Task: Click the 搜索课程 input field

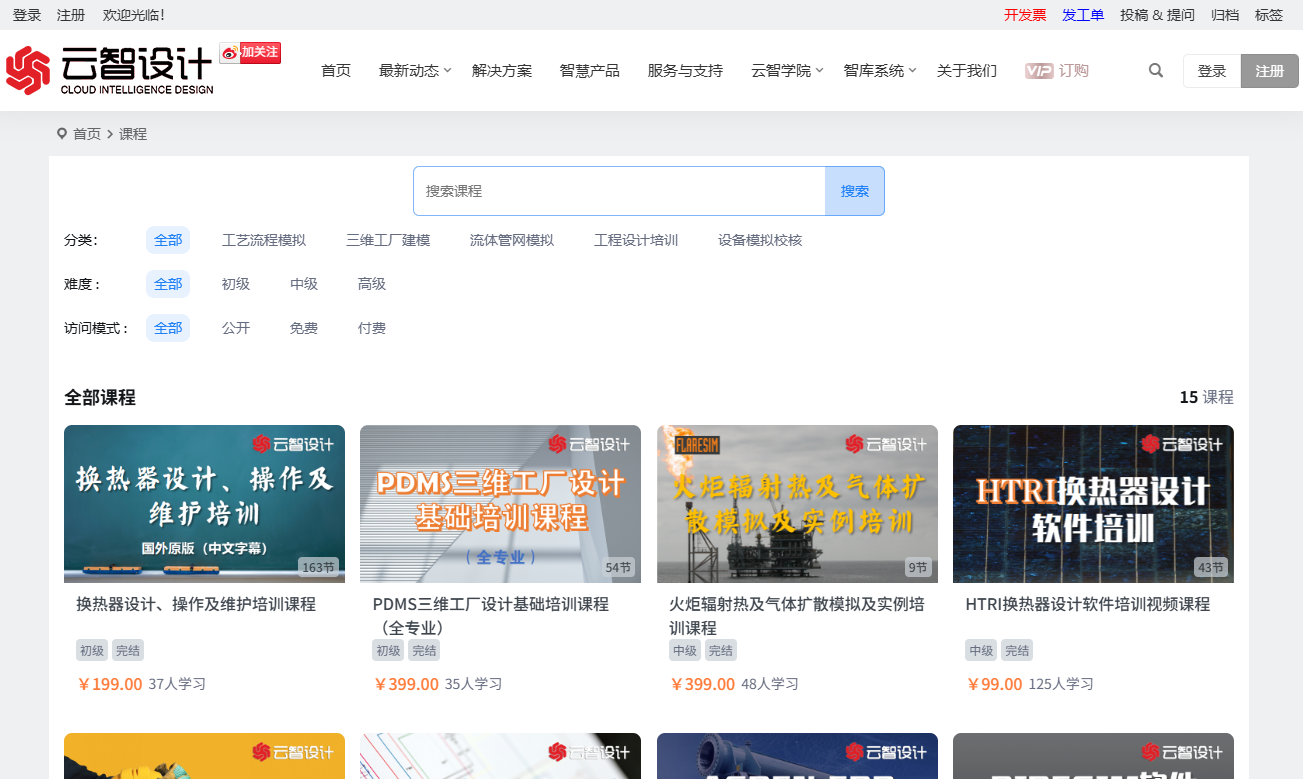Action: [619, 191]
